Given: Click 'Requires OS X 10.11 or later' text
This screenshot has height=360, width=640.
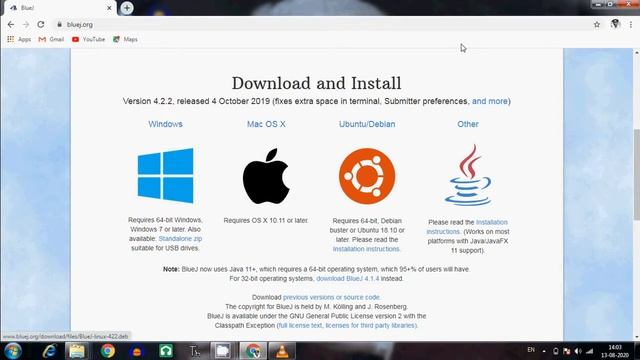Looking at the screenshot, I should [x=266, y=220].
